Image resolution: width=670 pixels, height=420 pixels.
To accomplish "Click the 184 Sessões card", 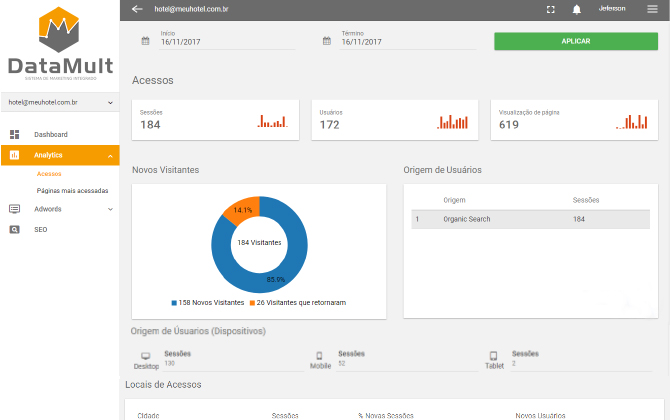I will [x=215, y=120].
